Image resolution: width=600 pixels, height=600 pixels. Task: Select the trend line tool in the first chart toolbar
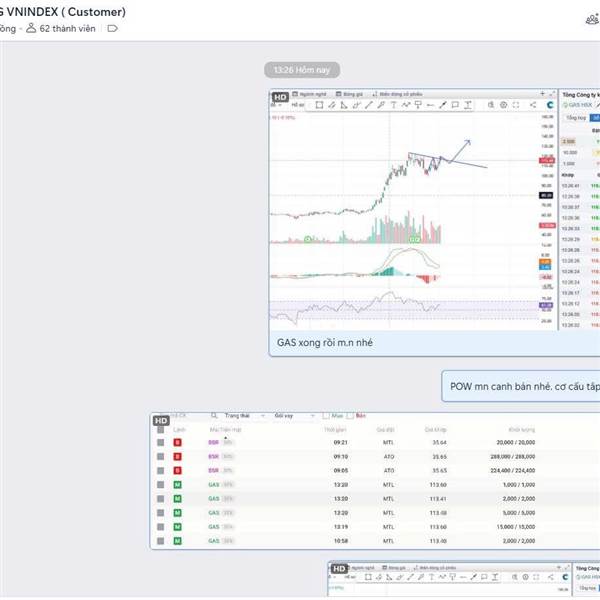coord(368,105)
